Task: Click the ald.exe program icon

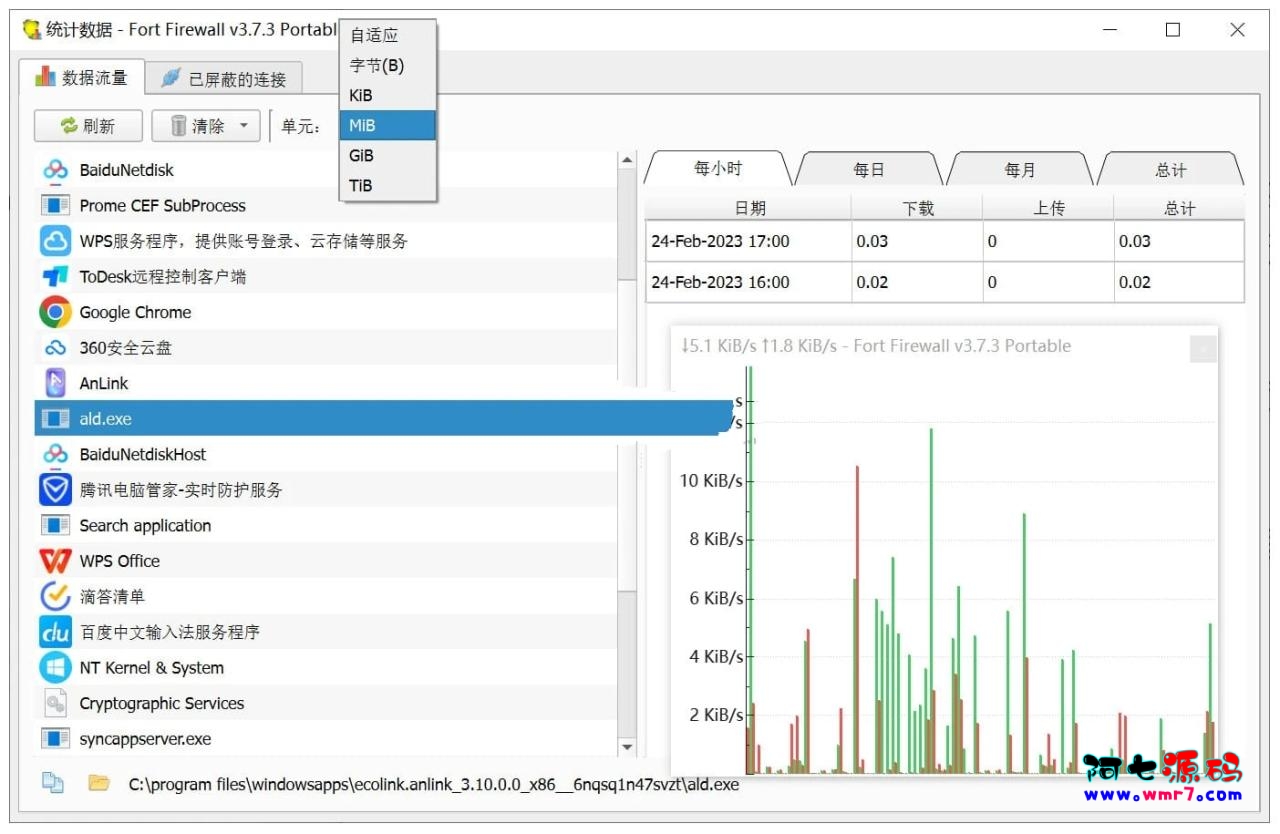Action: click(55, 419)
